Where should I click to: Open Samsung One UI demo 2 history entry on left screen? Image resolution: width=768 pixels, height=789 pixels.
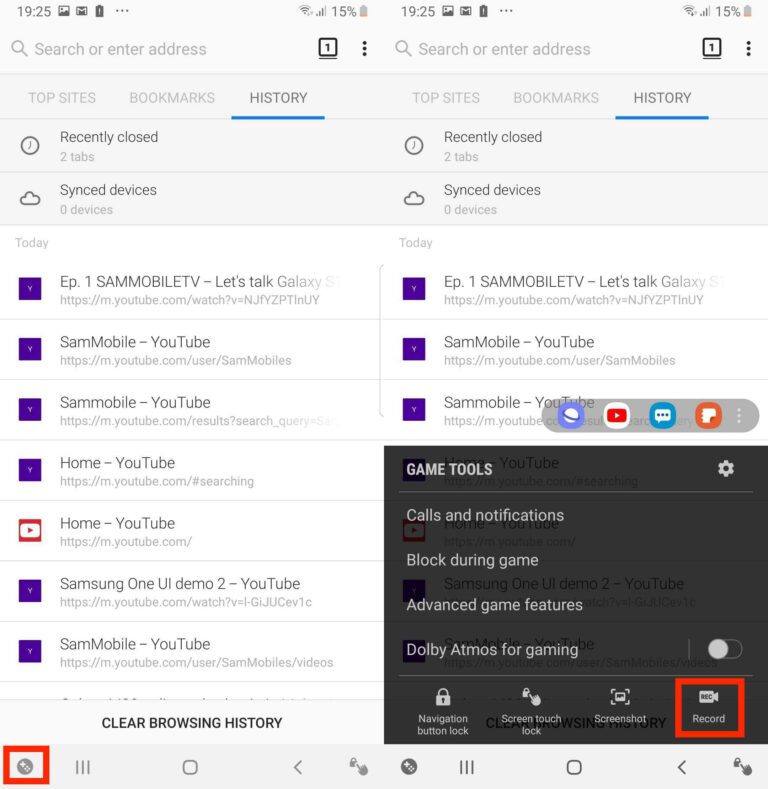click(180, 592)
